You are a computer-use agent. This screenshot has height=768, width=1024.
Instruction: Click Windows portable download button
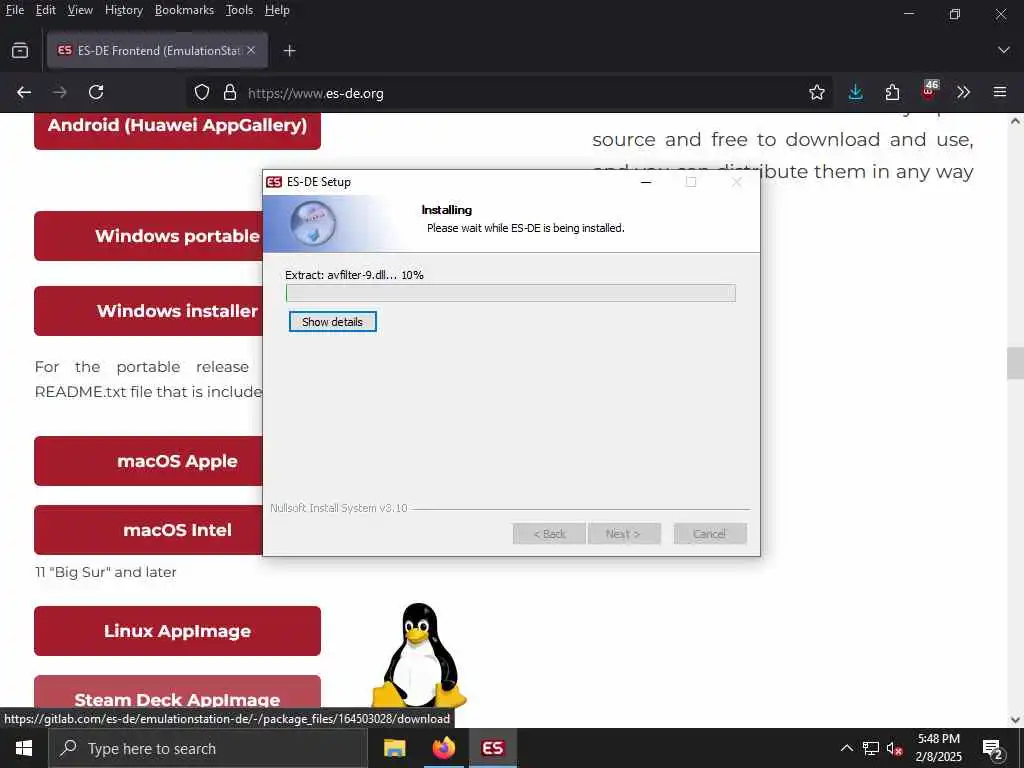click(149, 236)
